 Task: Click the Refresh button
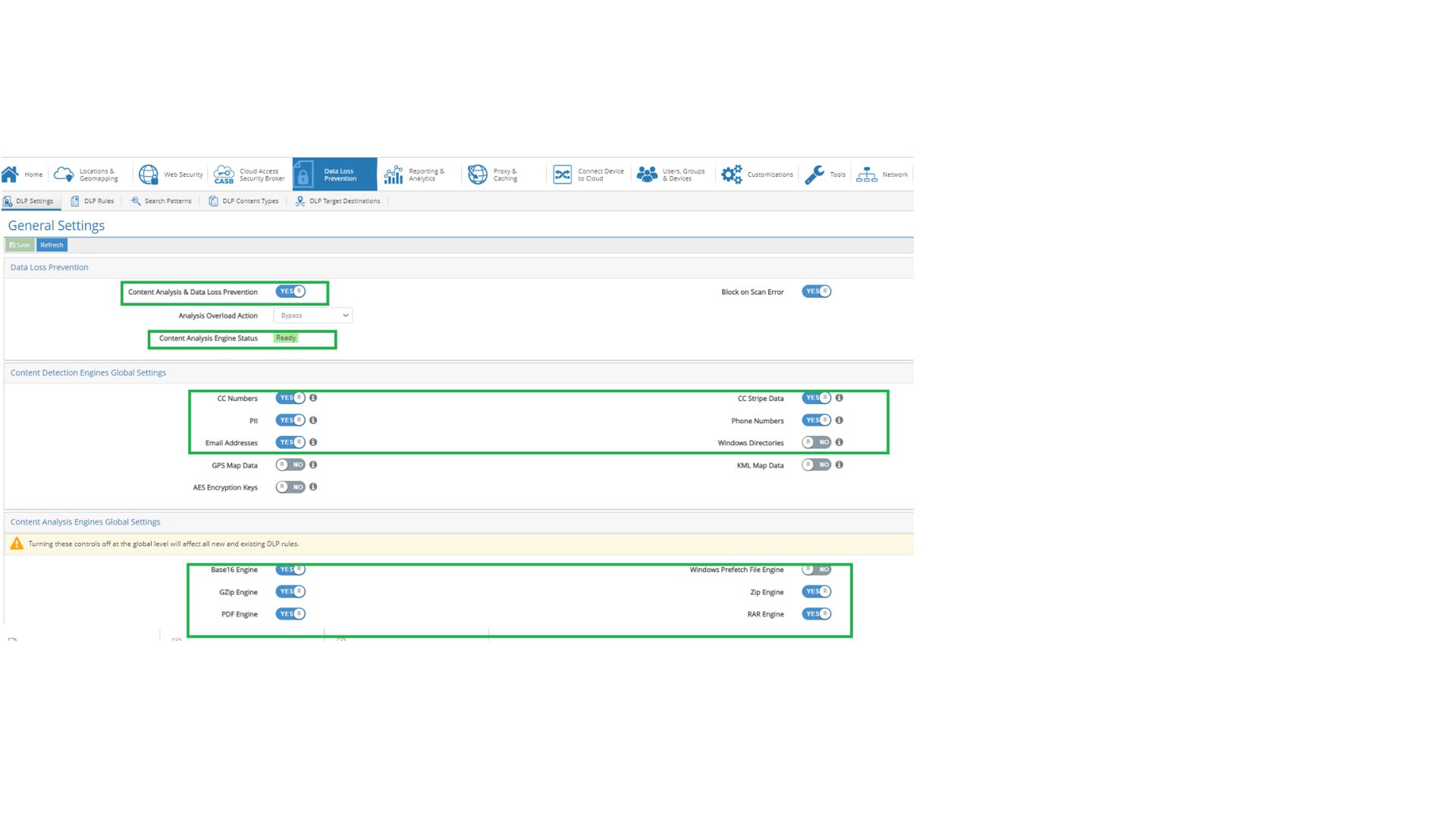51,244
